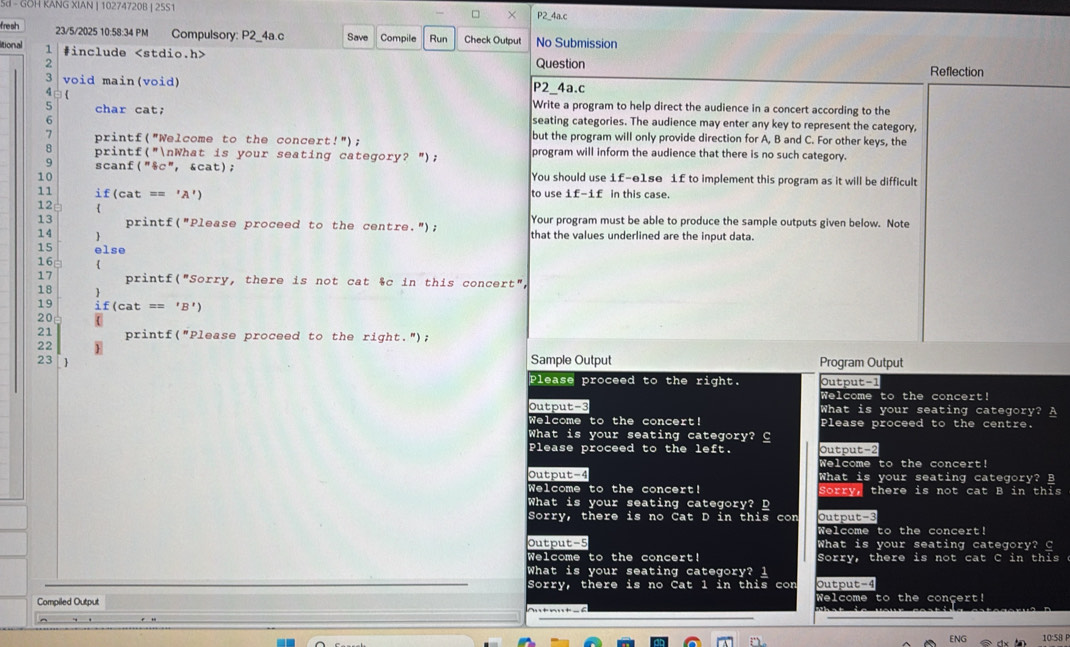This screenshot has width=1070, height=647.
Task: Click the ENG language indicator in system tray
Action: (957, 638)
